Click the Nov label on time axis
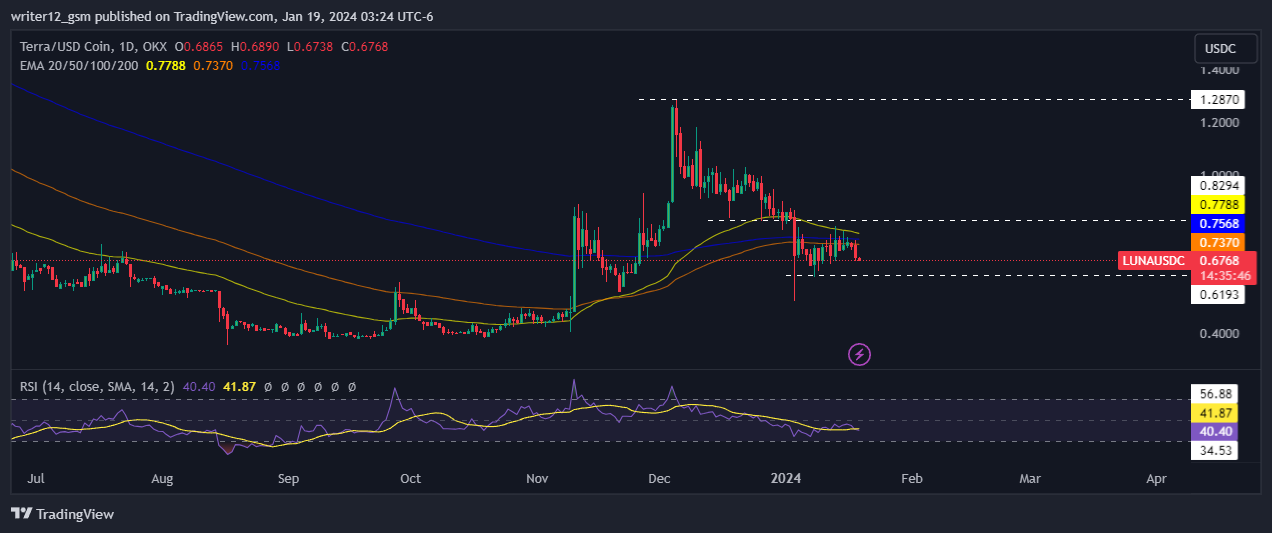The width and height of the screenshot is (1272, 533). 537,479
